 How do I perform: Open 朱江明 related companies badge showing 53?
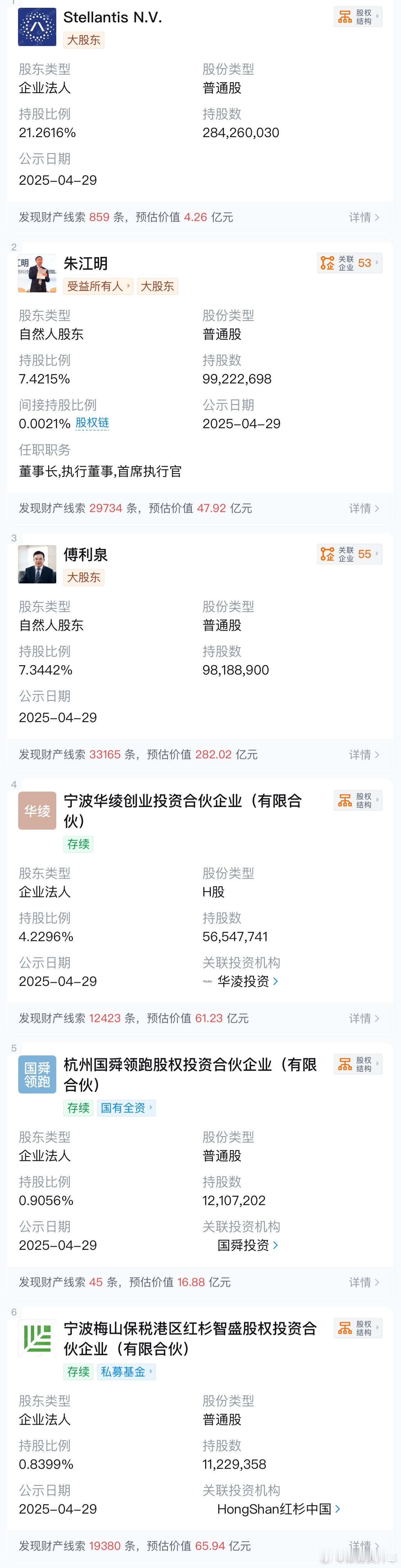(349, 263)
